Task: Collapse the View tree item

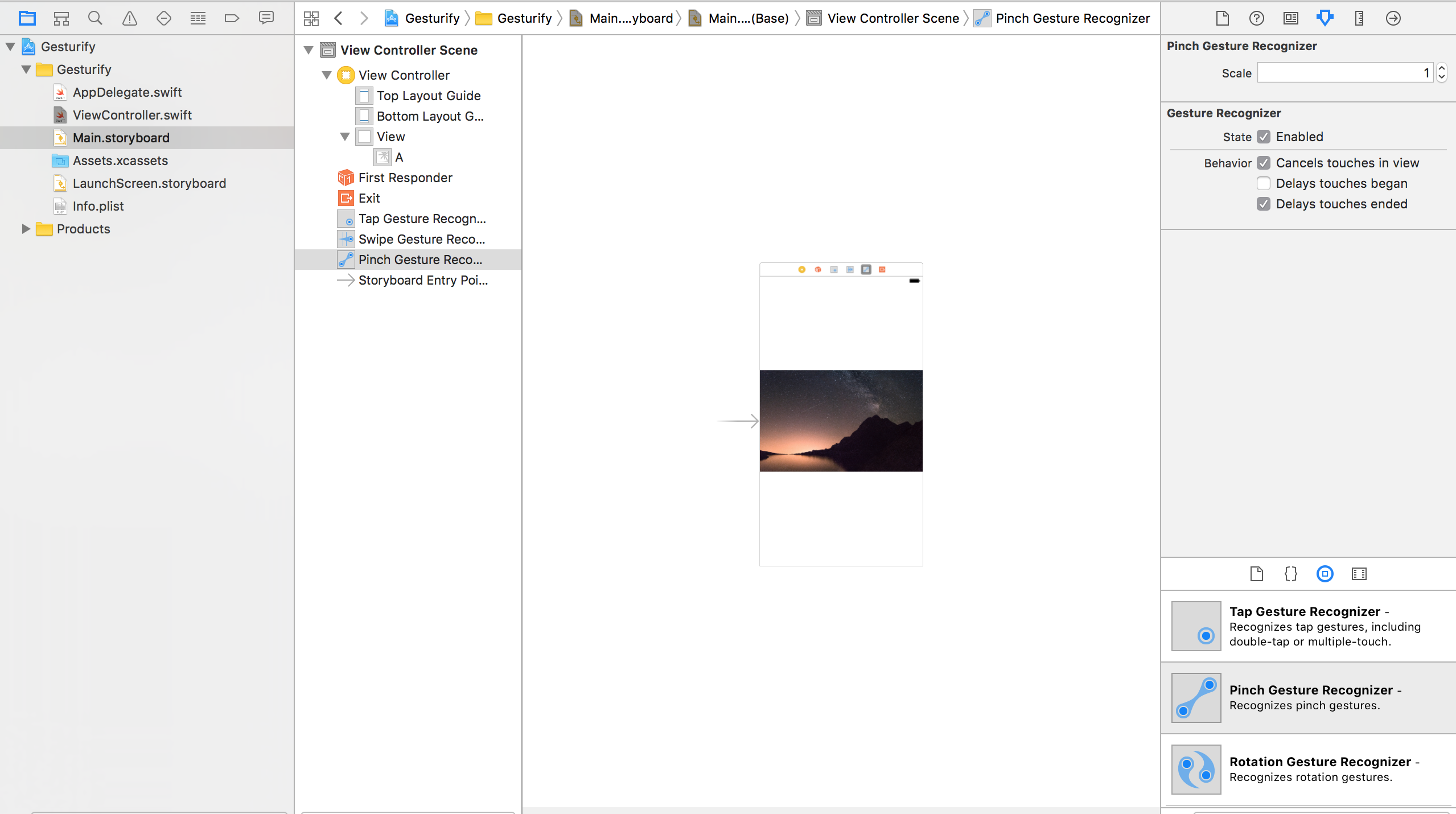Action: (x=344, y=137)
